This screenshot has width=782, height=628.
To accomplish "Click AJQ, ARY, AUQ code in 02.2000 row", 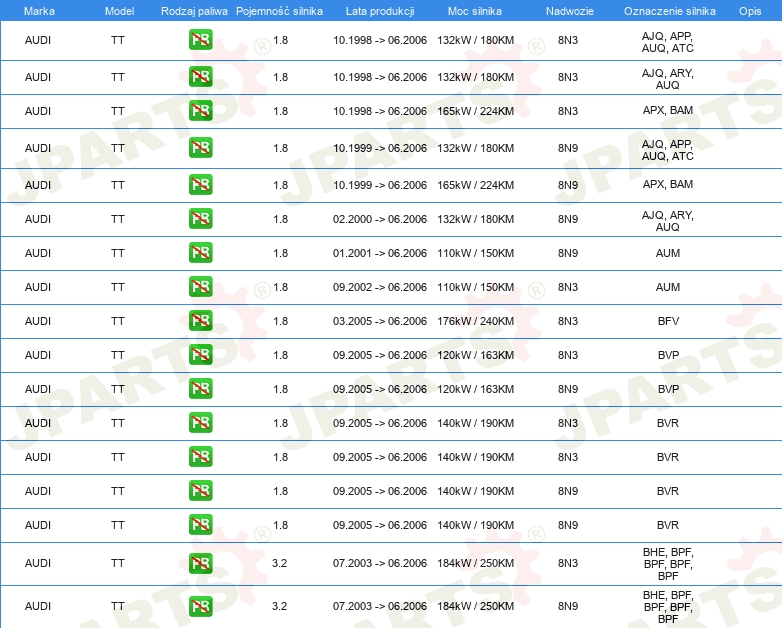I will pos(668,221).
